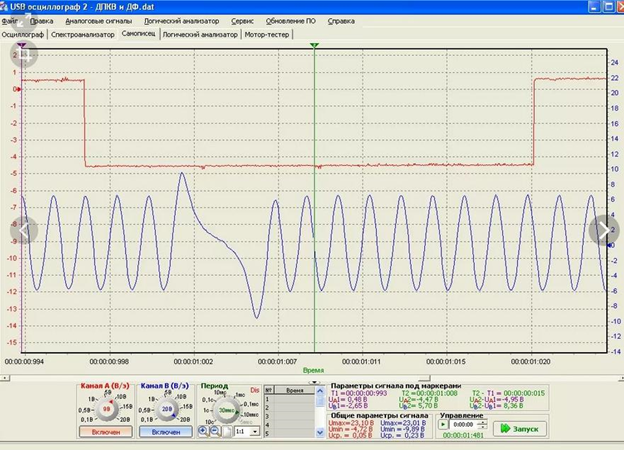Open the Логический анализатор menu in the menu bar

pyautogui.click(x=181, y=21)
